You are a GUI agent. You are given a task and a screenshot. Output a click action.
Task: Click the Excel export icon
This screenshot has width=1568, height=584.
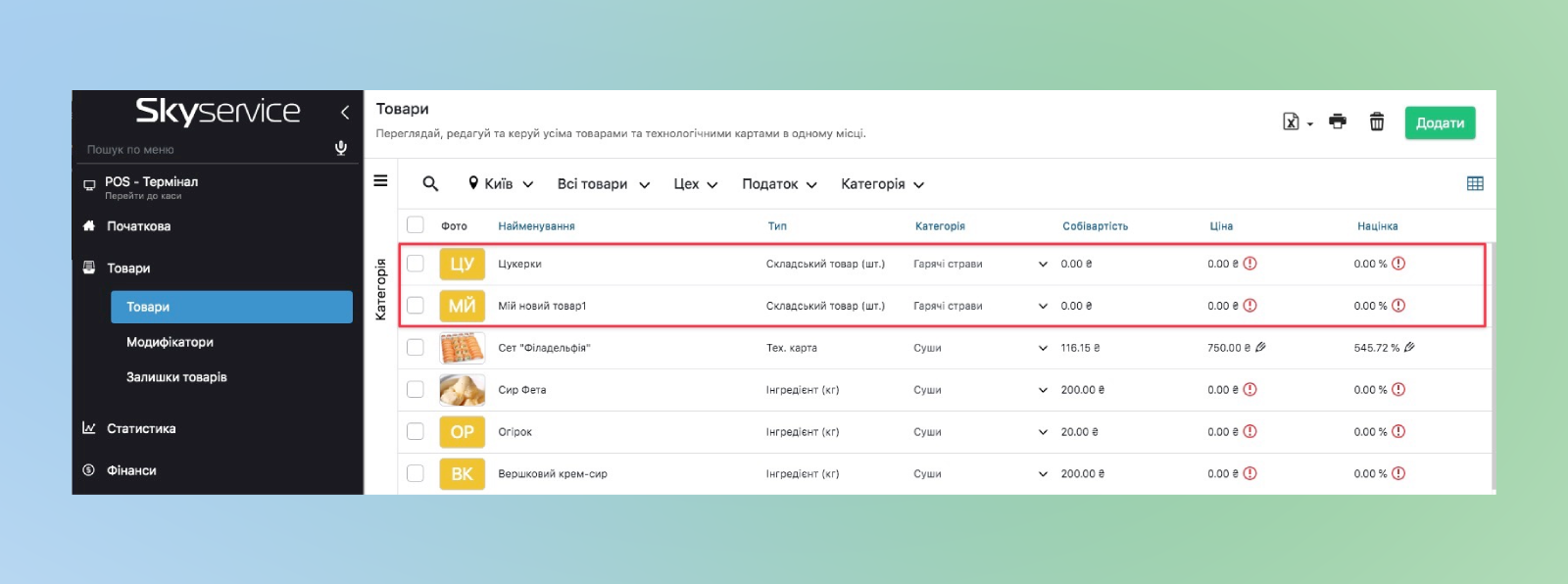click(1292, 122)
